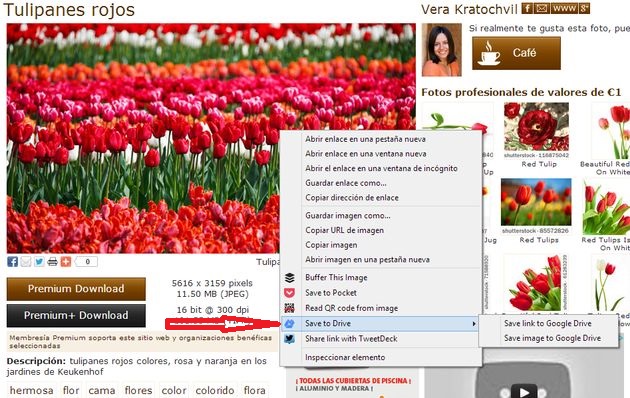The height and width of the screenshot is (398, 630).
Task: Click the Descripción text about Keukenhof
Action: click(137, 366)
